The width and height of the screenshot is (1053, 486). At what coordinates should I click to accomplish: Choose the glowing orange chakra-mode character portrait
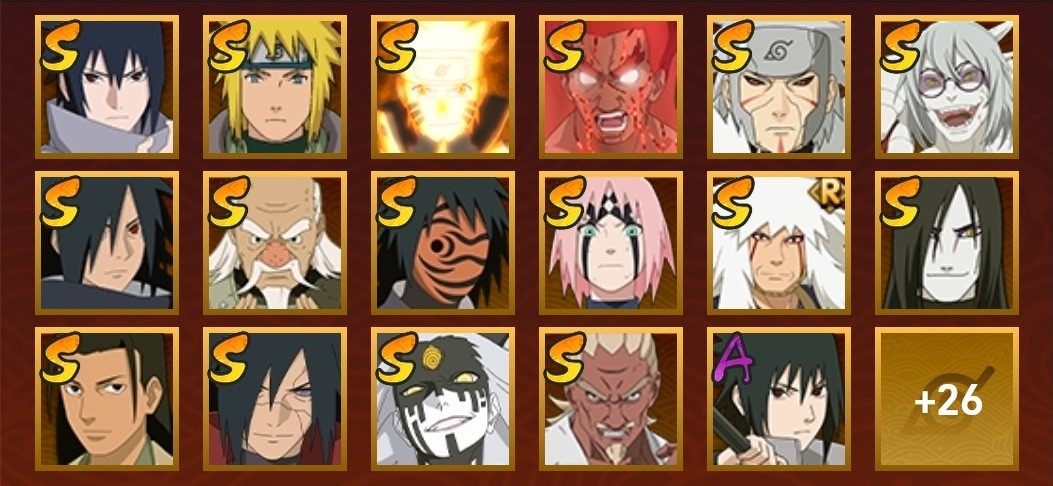tap(443, 87)
